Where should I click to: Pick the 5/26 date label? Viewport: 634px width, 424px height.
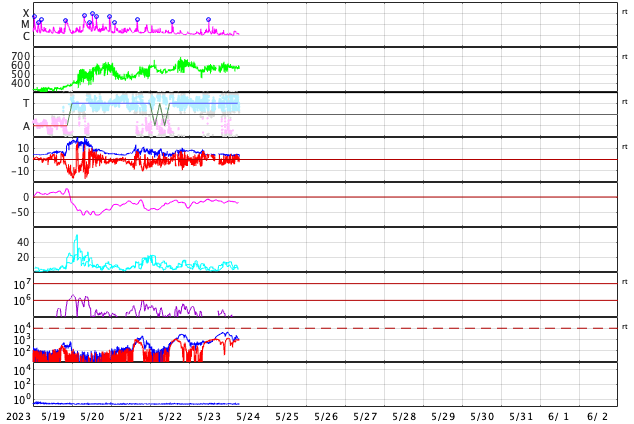(326, 416)
